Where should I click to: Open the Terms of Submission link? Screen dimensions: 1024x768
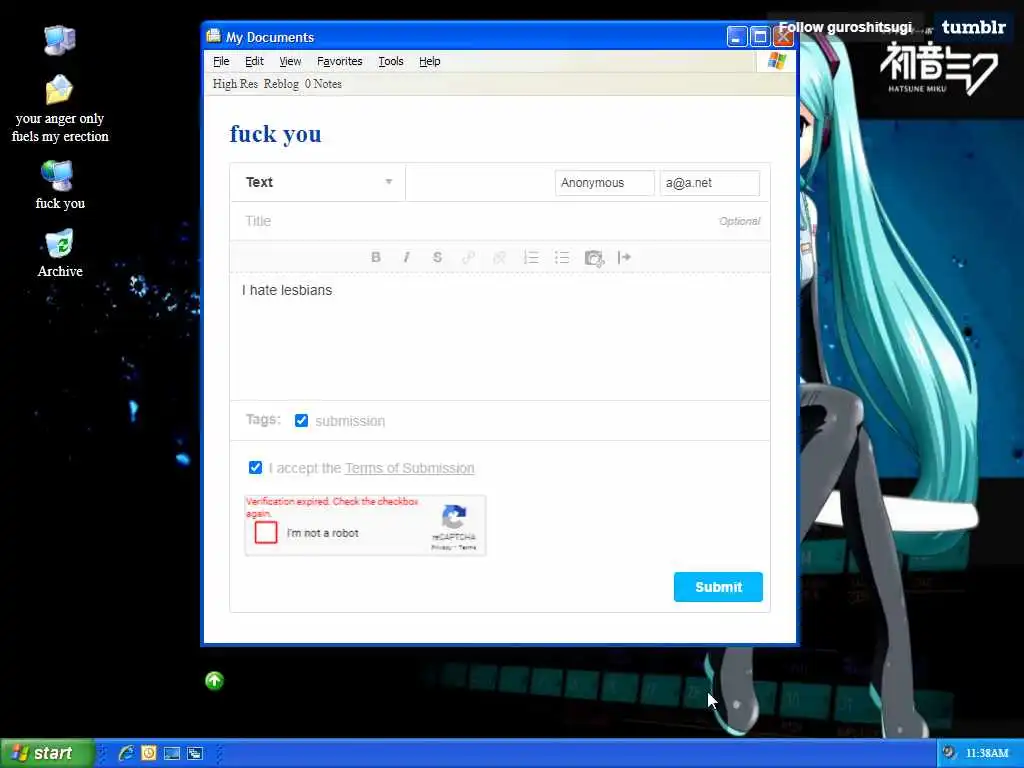(409, 468)
